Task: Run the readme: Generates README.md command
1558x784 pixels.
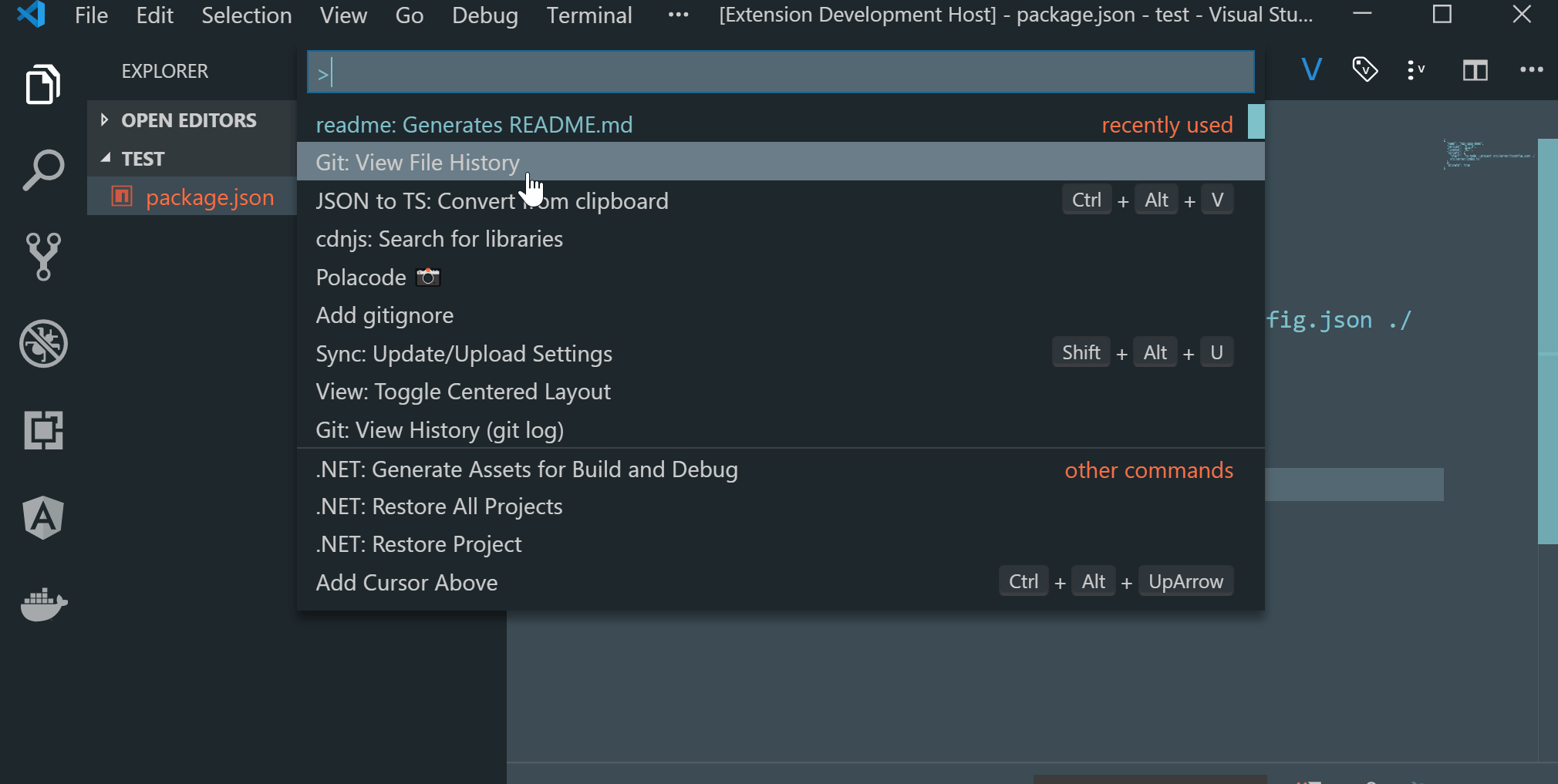Action: pos(474,124)
